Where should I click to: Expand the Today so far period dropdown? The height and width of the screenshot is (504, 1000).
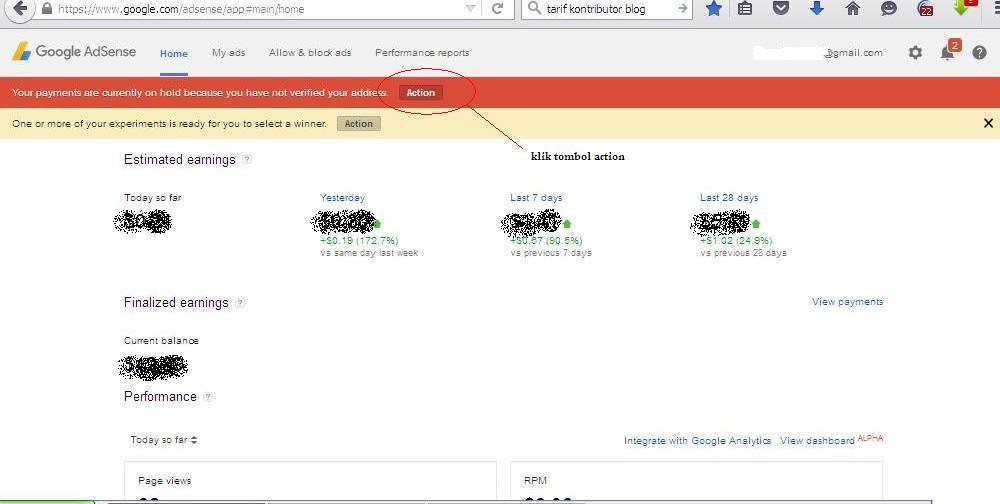tap(164, 440)
